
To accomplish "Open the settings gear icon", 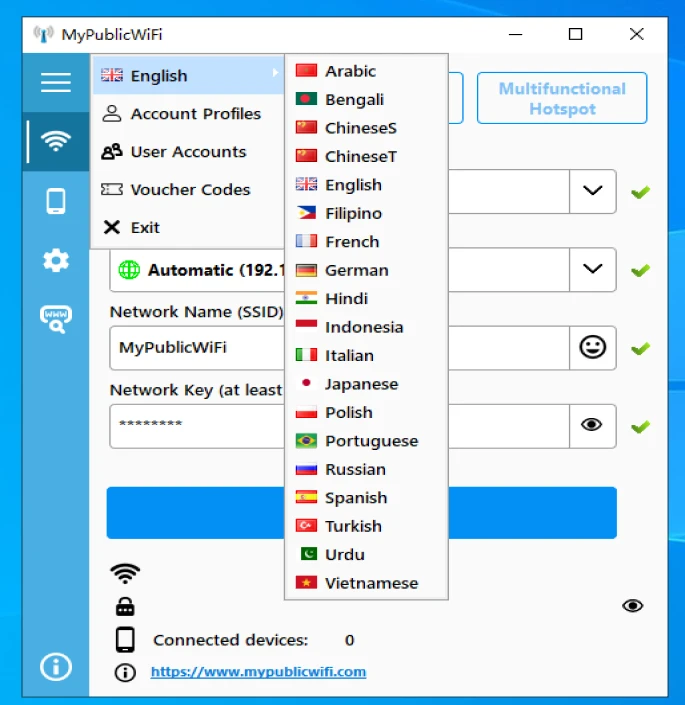I will [x=56, y=261].
